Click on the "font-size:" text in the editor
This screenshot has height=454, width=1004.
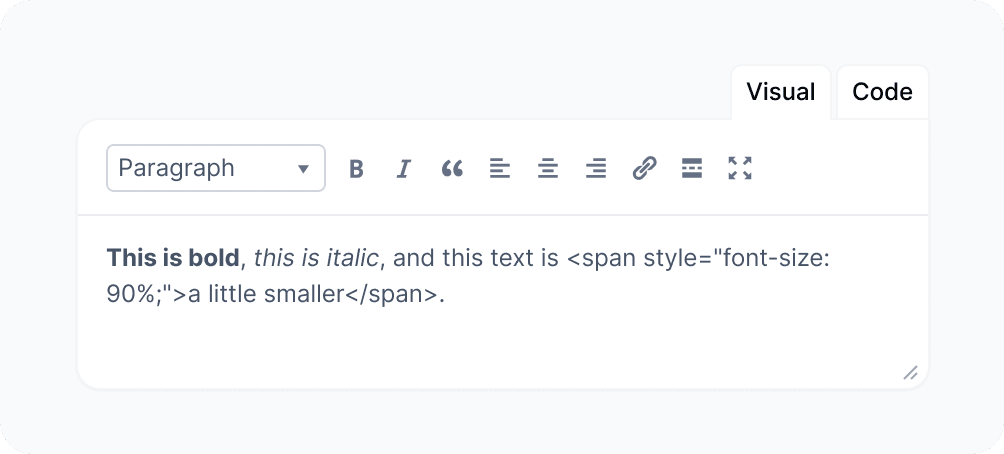[x=783, y=259]
